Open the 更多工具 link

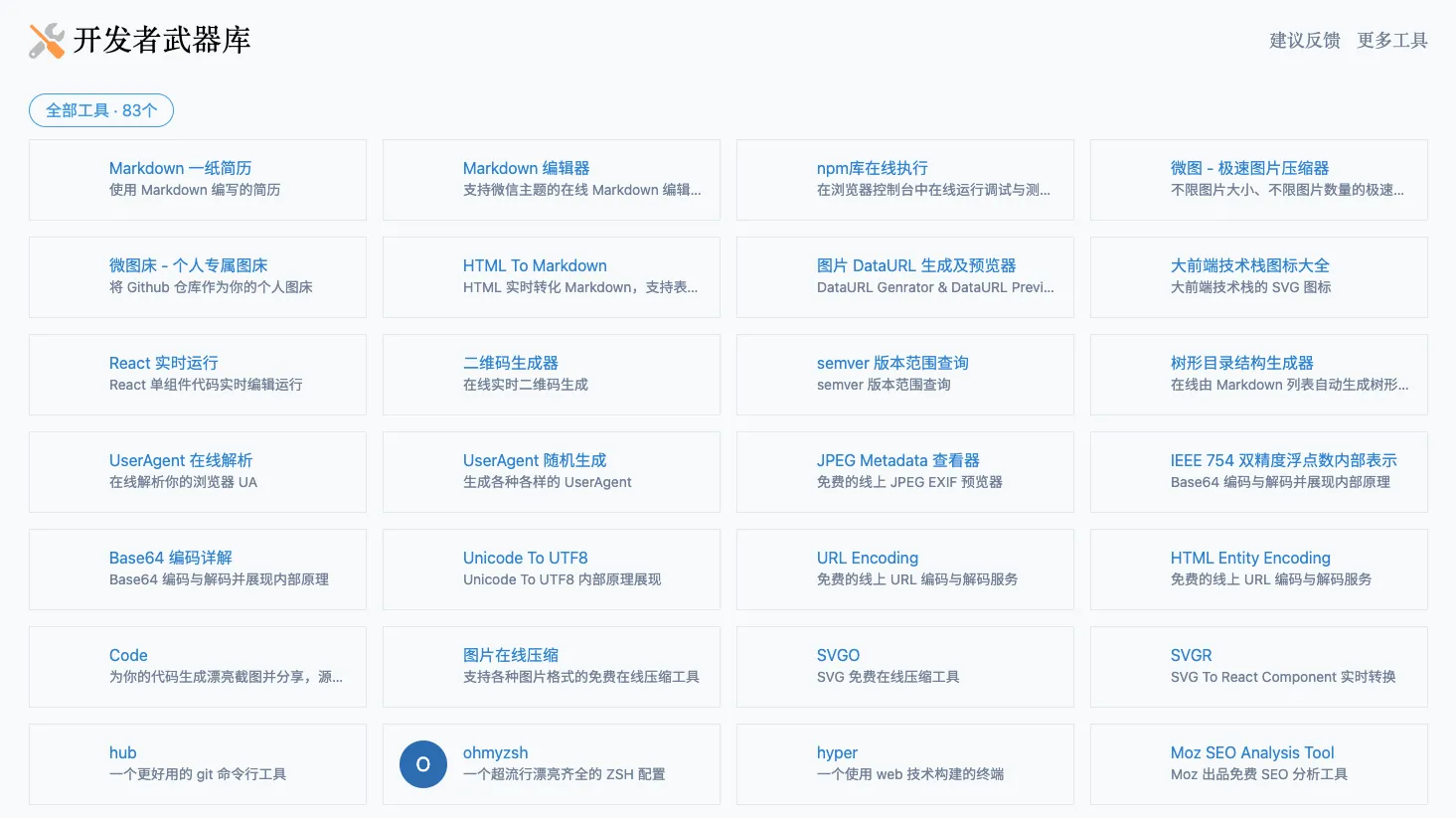click(1392, 41)
